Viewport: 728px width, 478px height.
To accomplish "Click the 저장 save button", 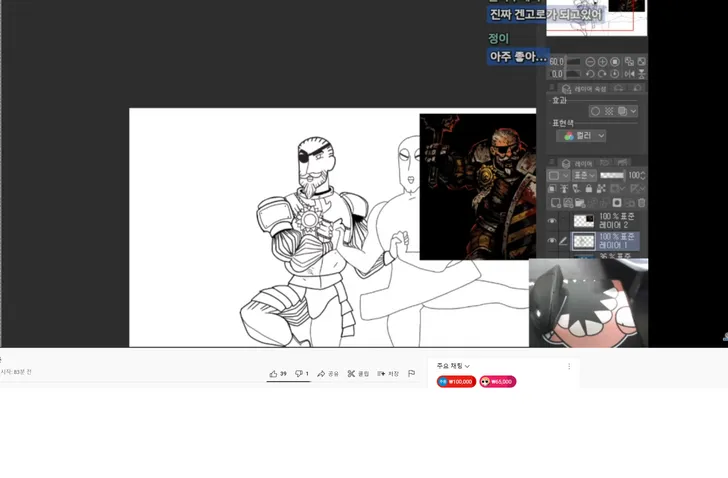I will (389, 374).
